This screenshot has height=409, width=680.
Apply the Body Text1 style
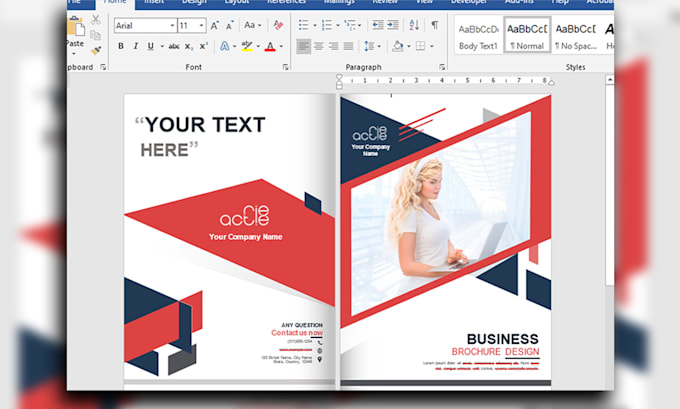pyautogui.click(x=478, y=36)
